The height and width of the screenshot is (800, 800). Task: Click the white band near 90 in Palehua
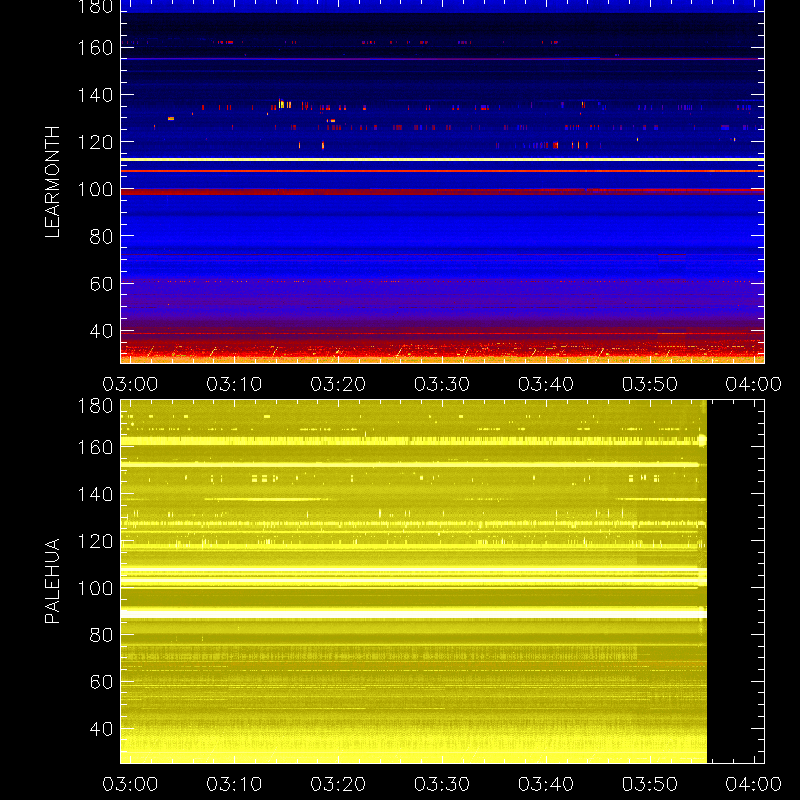point(414,614)
